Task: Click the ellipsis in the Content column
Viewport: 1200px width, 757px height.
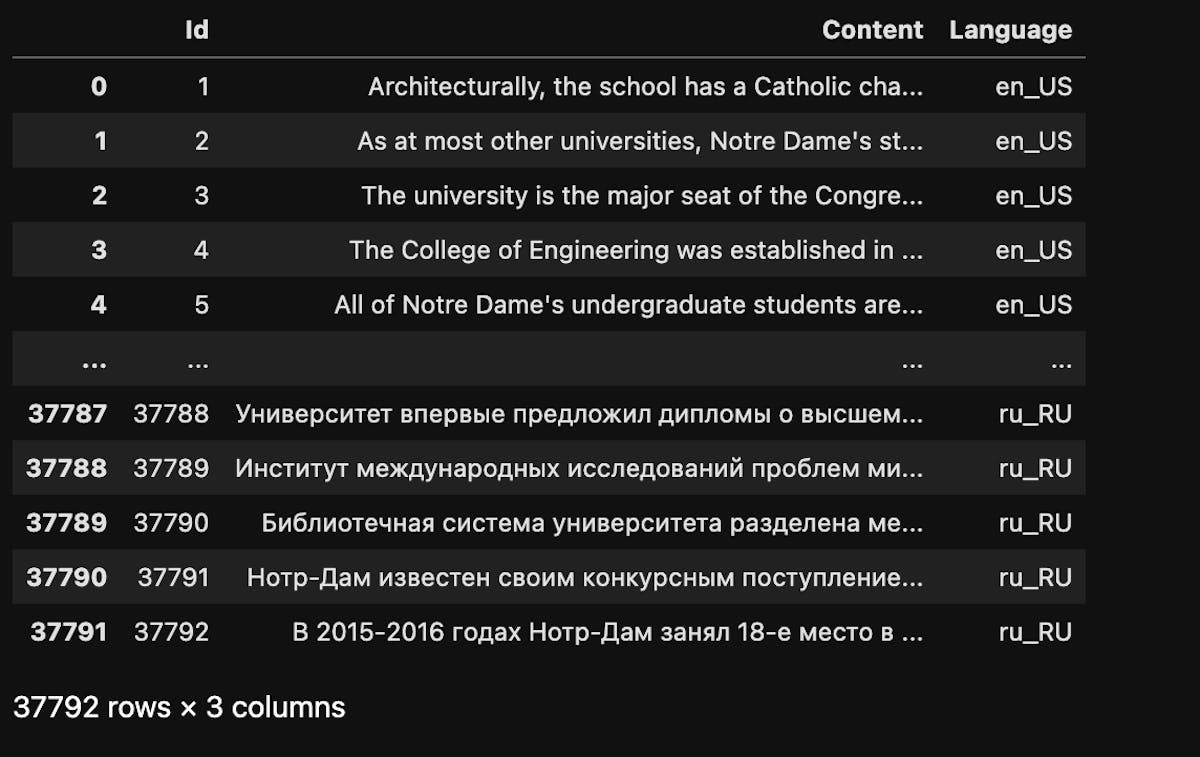Action: [911, 361]
